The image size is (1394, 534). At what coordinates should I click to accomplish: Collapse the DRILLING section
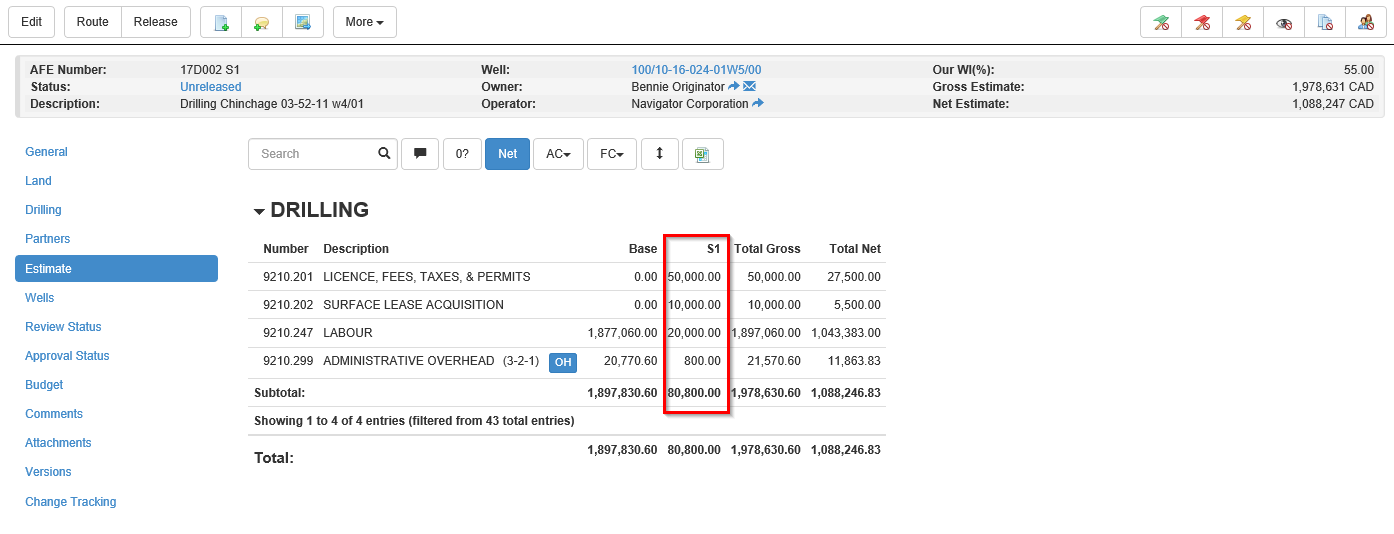[x=260, y=211]
